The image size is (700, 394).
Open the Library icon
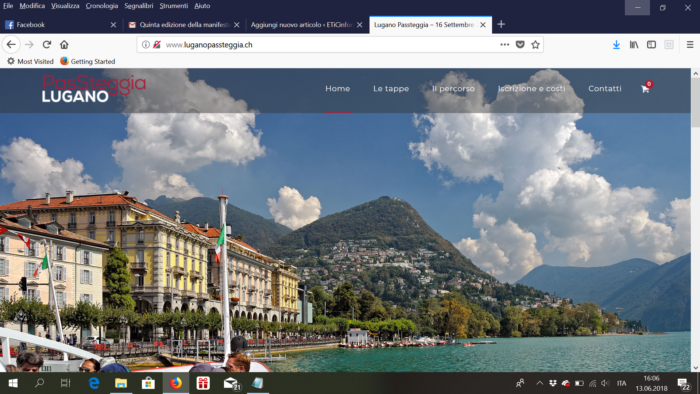click(634, 45)
